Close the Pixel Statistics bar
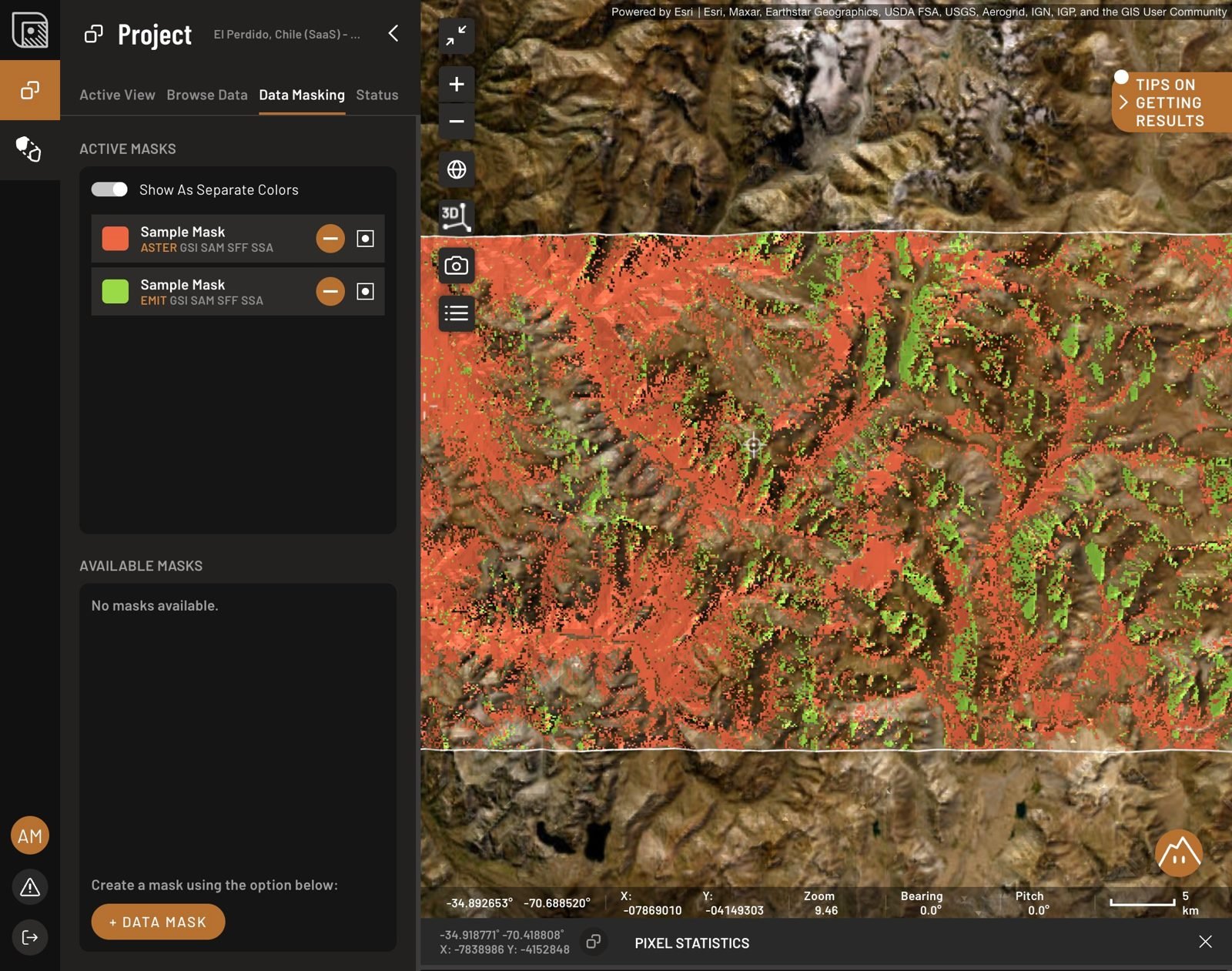The width and height of the screenshot is (1232, 971). [x=1205, y=942]
